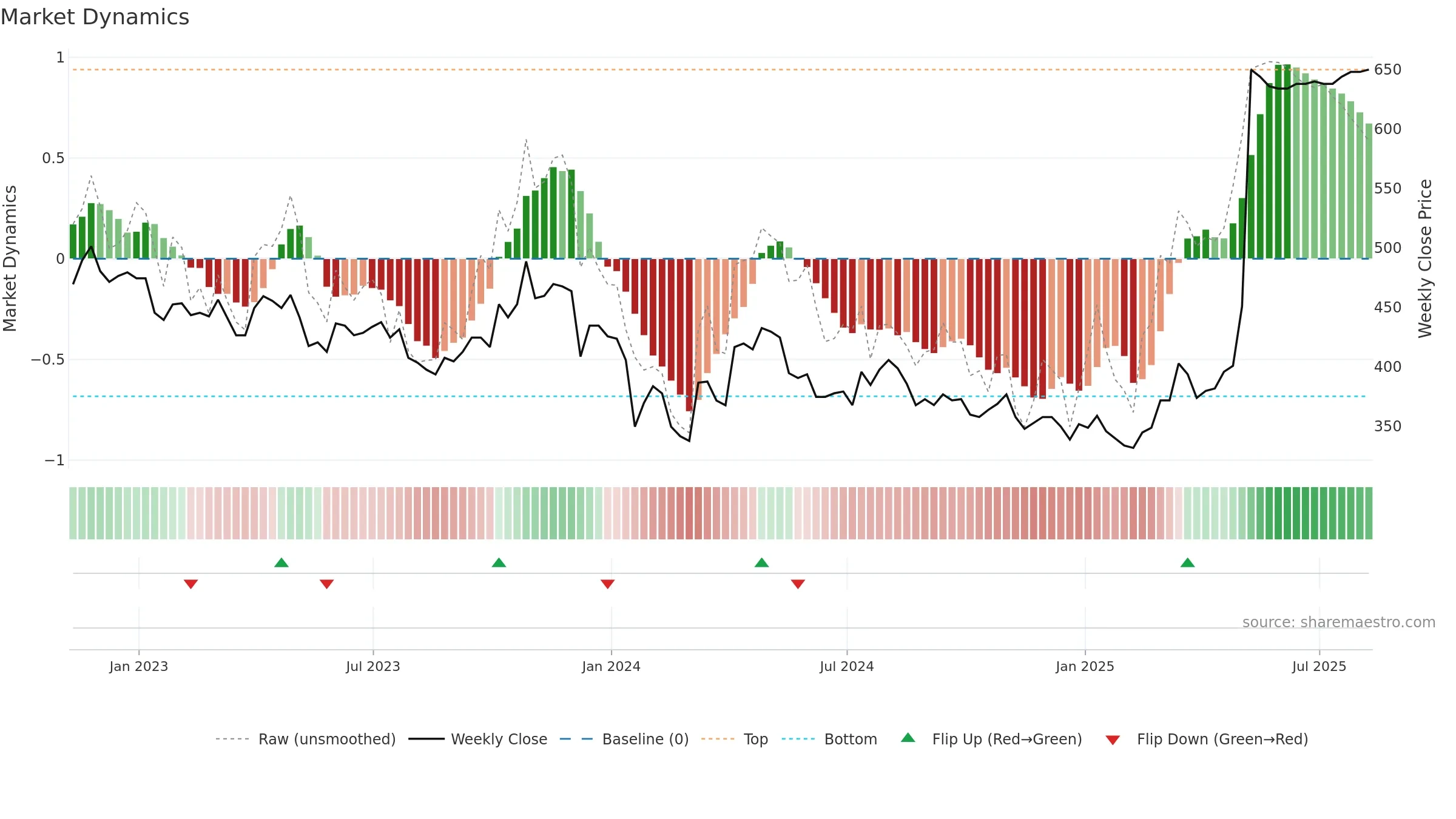Click the red Flip Down legend triangle icon
The width and height of the screenshot is (1456, 819).
pos(1113,740)
